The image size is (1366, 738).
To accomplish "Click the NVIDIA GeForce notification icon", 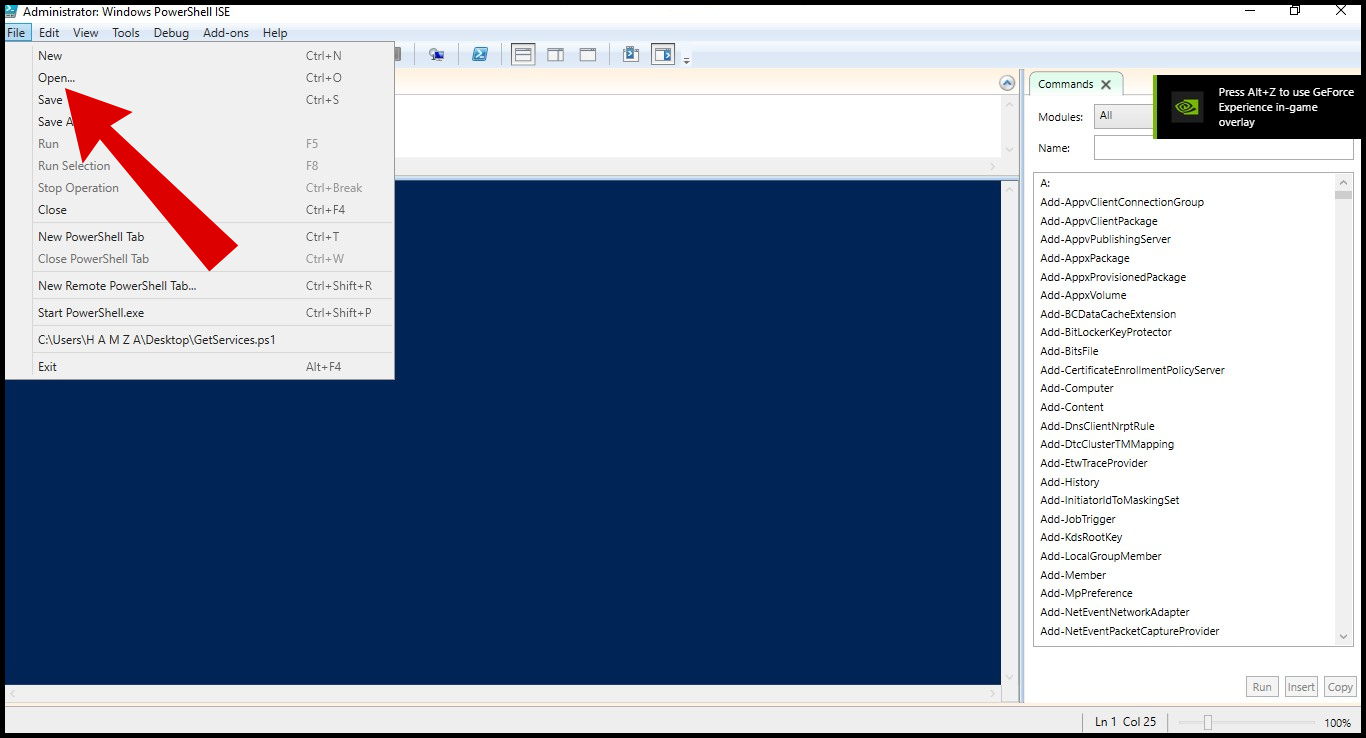I will coord(1187,107).
